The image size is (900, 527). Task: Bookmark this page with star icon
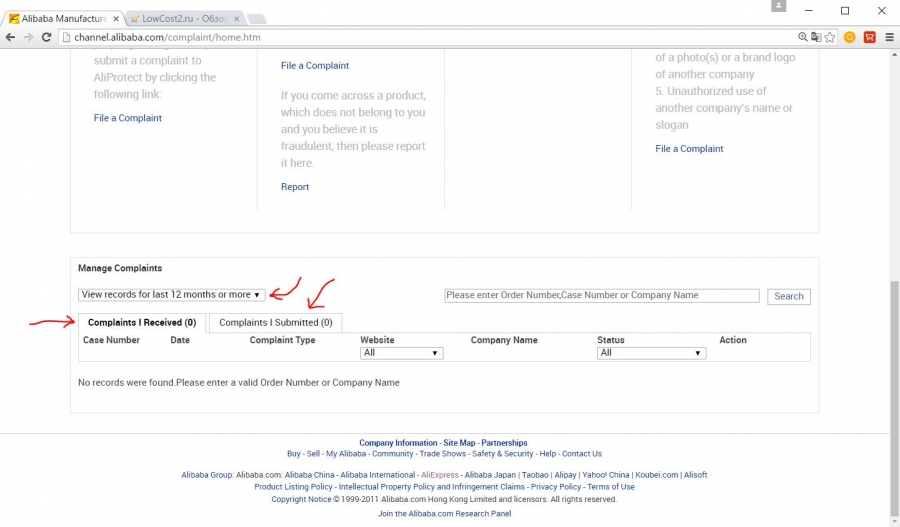tap(830, 37)
